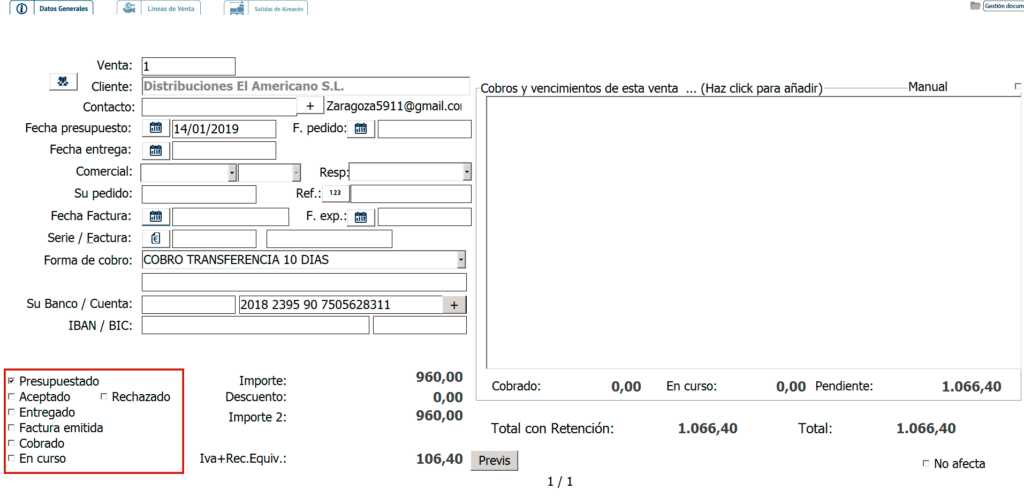
Task: Click the Previs button
Action: point(494,461)
